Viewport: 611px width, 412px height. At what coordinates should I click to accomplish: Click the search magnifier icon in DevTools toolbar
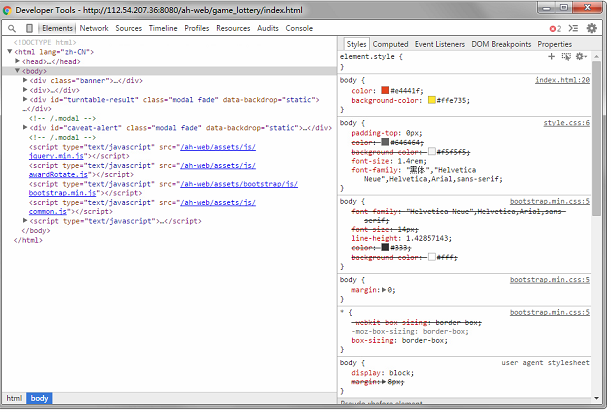(12, 28)
